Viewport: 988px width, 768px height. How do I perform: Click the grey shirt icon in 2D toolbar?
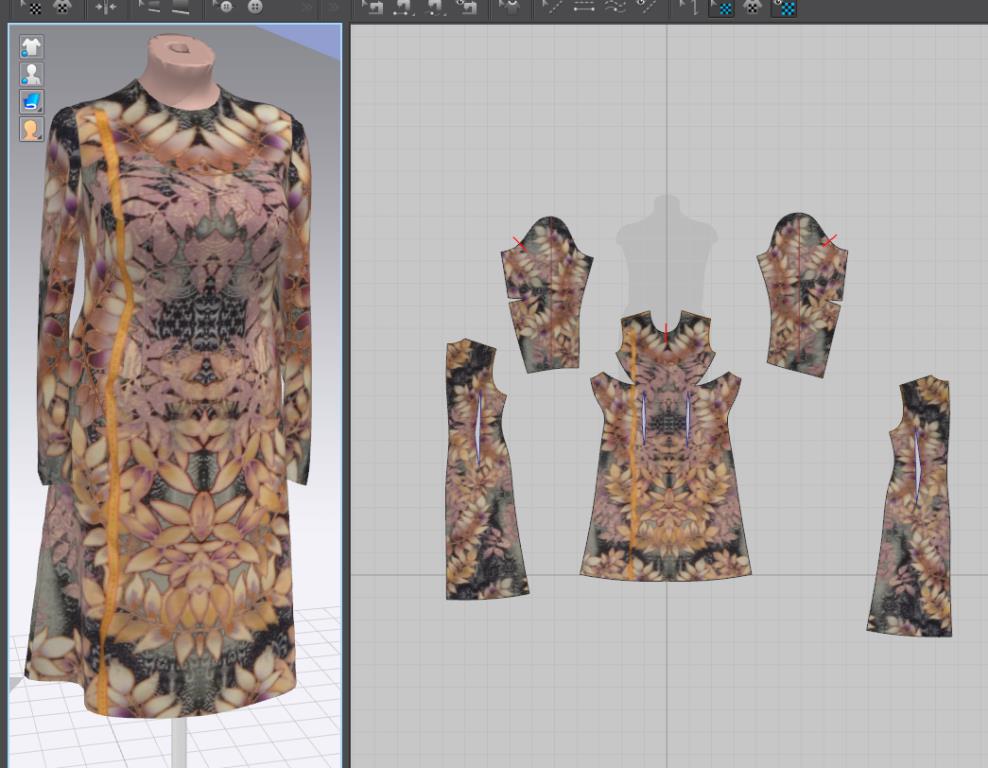point(511,7)
